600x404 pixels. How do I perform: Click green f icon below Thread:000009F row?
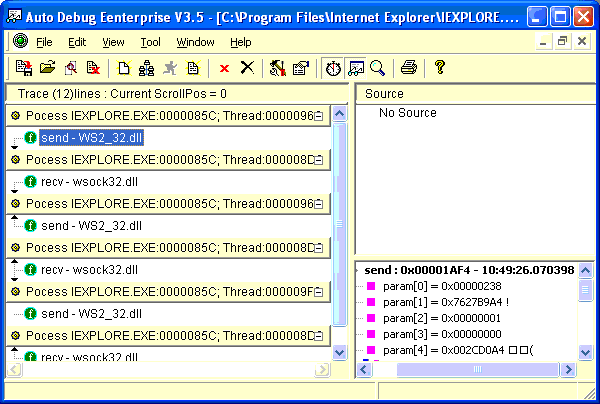(31, 314)
